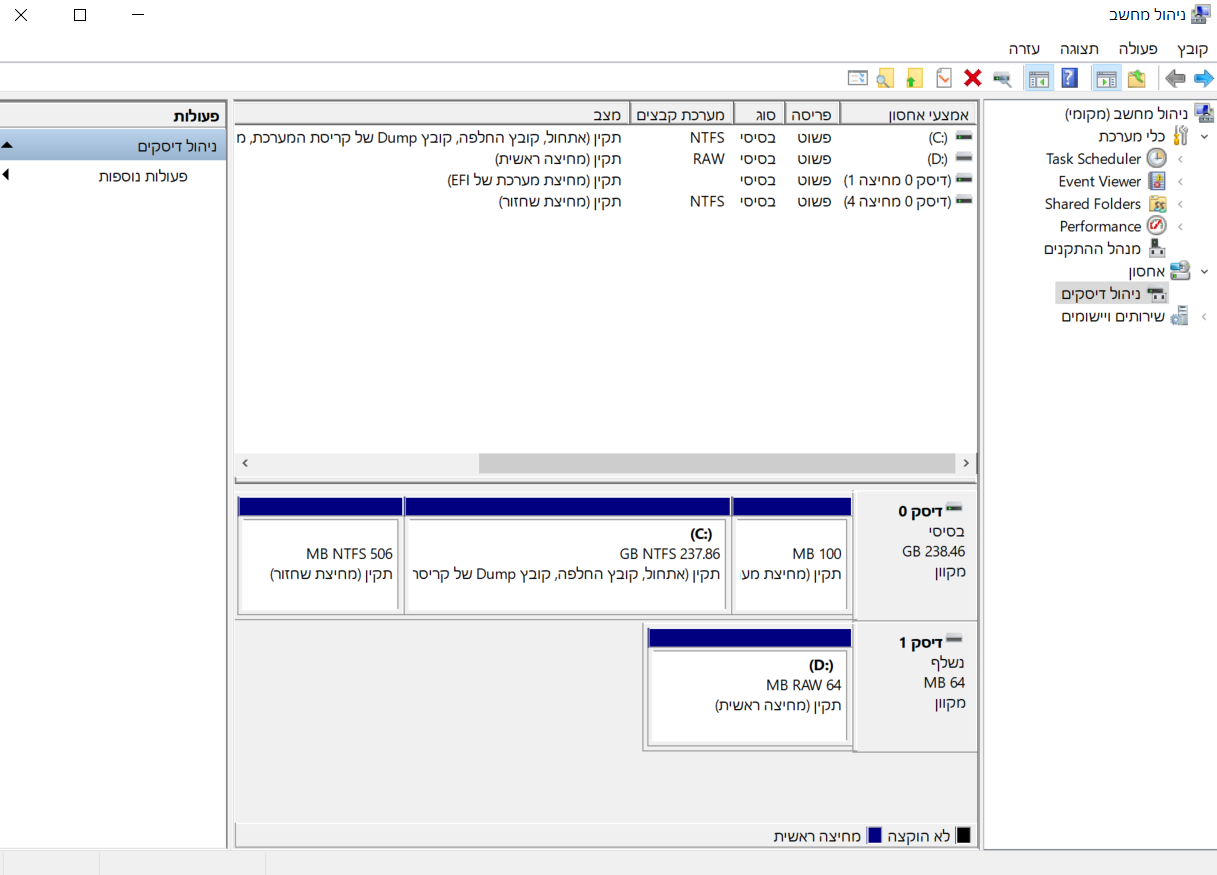Viewport: 1217px width, 875px height.
Task: Select the מנהל ההתקנים tree item
Action: 1105,249
